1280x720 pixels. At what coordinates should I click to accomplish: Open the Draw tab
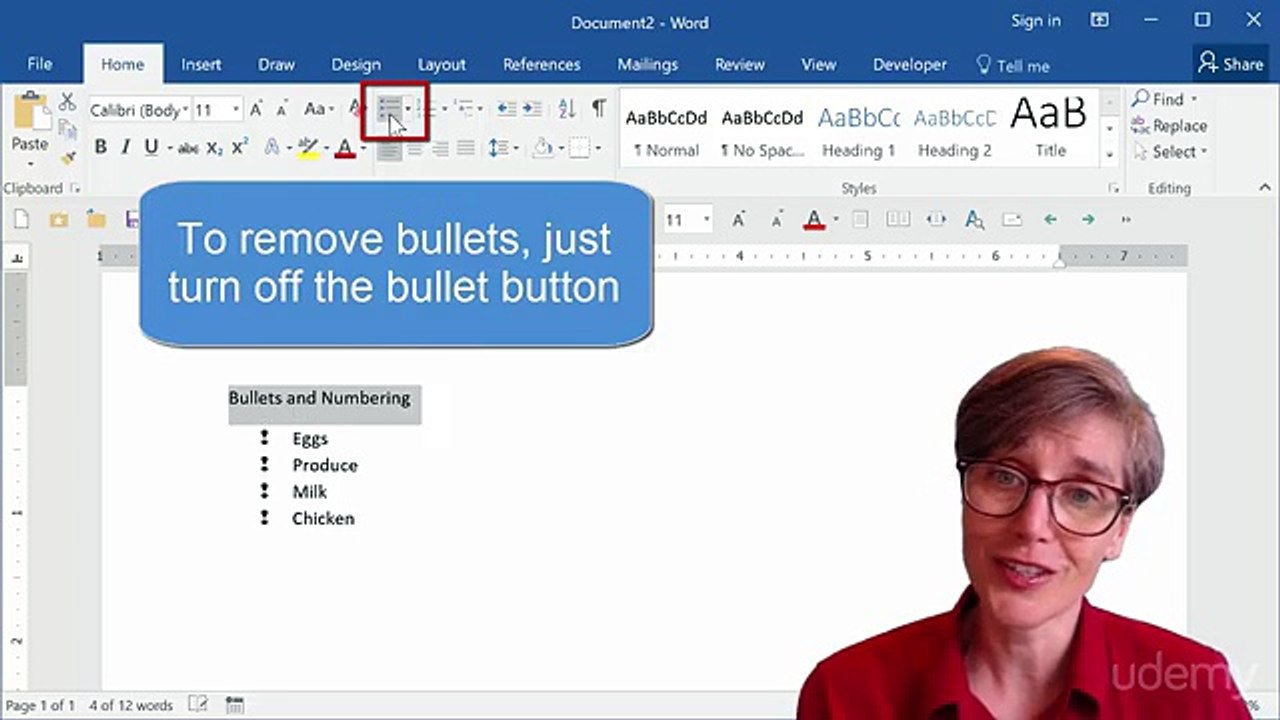(x=276, y=64)
